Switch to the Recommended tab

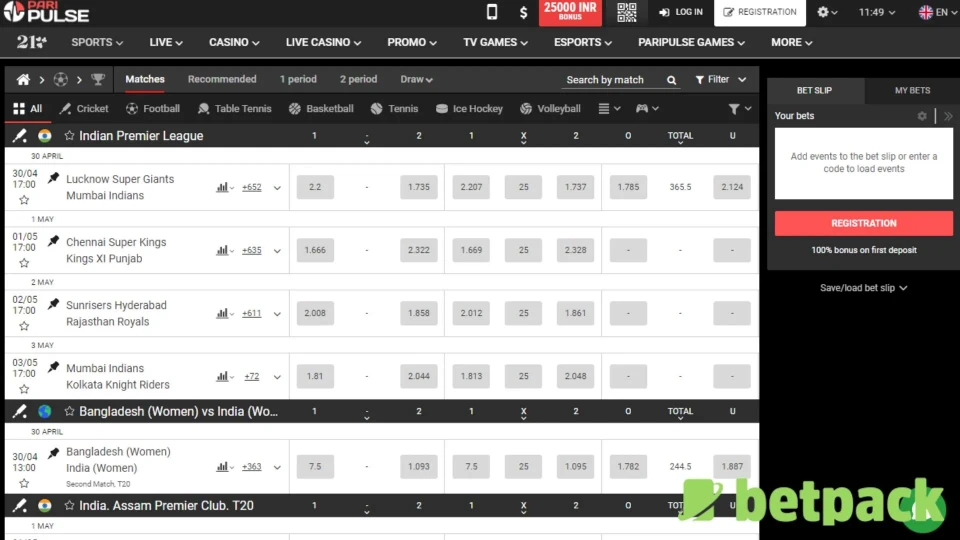click(x=222, y=79)
